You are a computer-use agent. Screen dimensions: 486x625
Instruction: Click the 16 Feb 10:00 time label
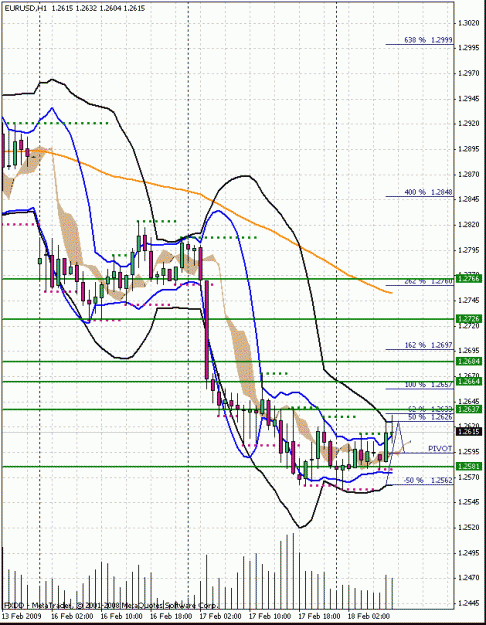122,617
